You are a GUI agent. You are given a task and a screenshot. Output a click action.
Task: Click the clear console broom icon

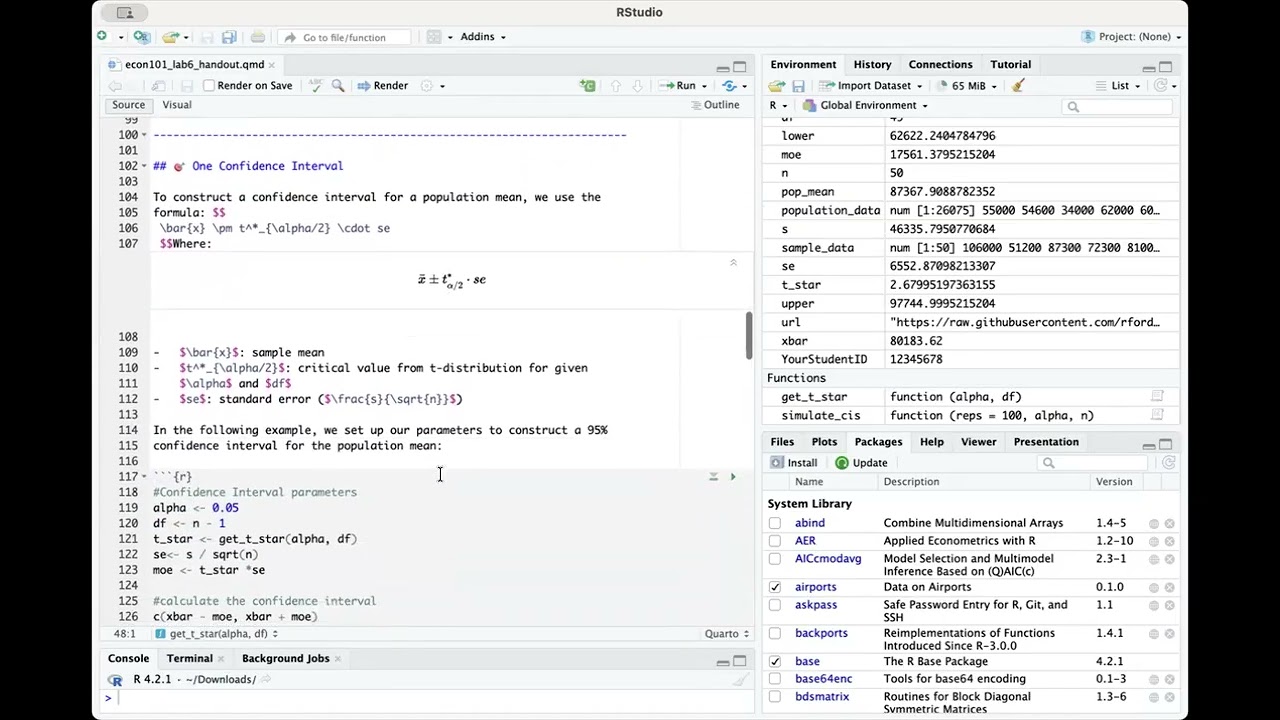tap(741, 680)
